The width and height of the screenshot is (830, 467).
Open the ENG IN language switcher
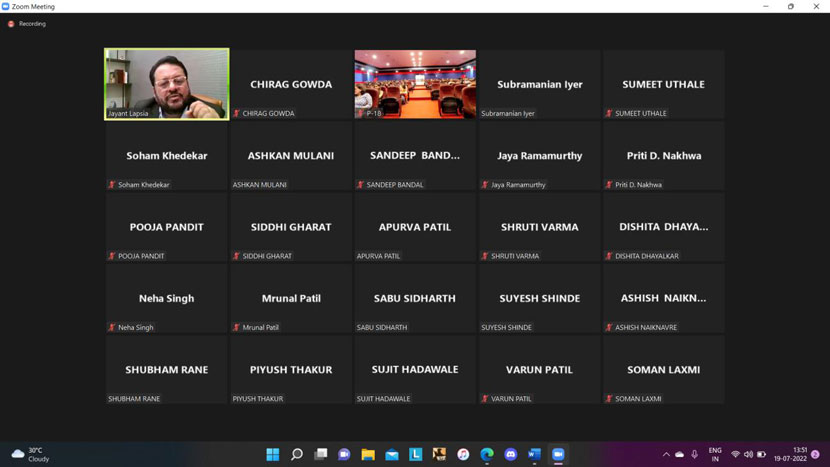point(715,454)
